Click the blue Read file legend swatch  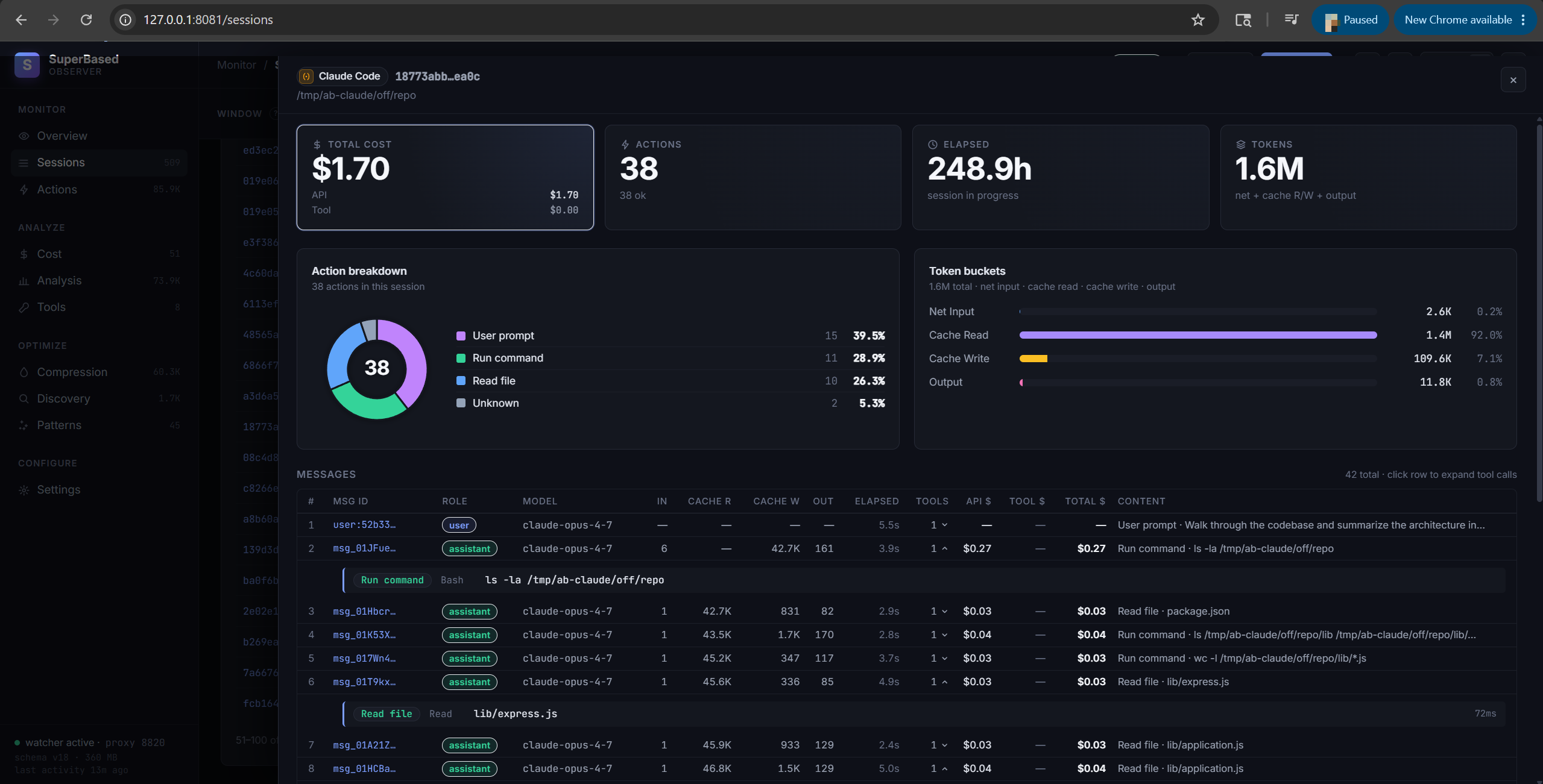coord(461,381)
